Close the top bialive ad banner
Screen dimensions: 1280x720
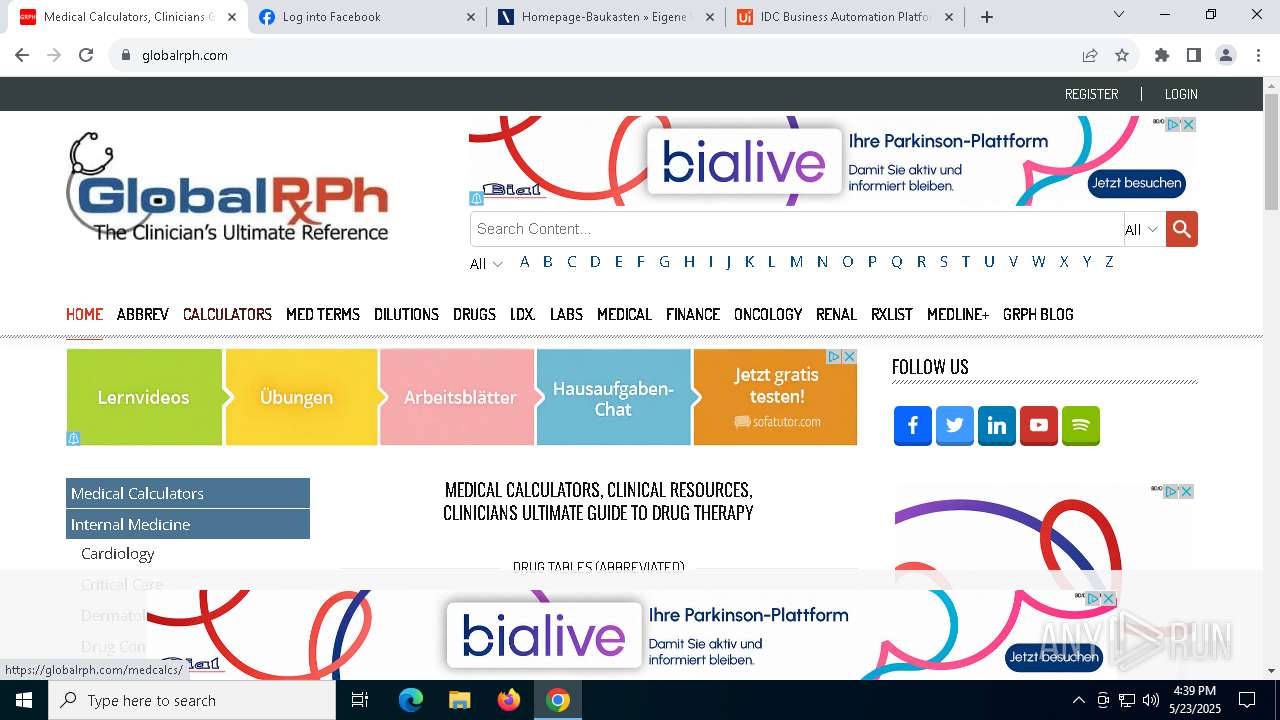tap(1189, 124)
